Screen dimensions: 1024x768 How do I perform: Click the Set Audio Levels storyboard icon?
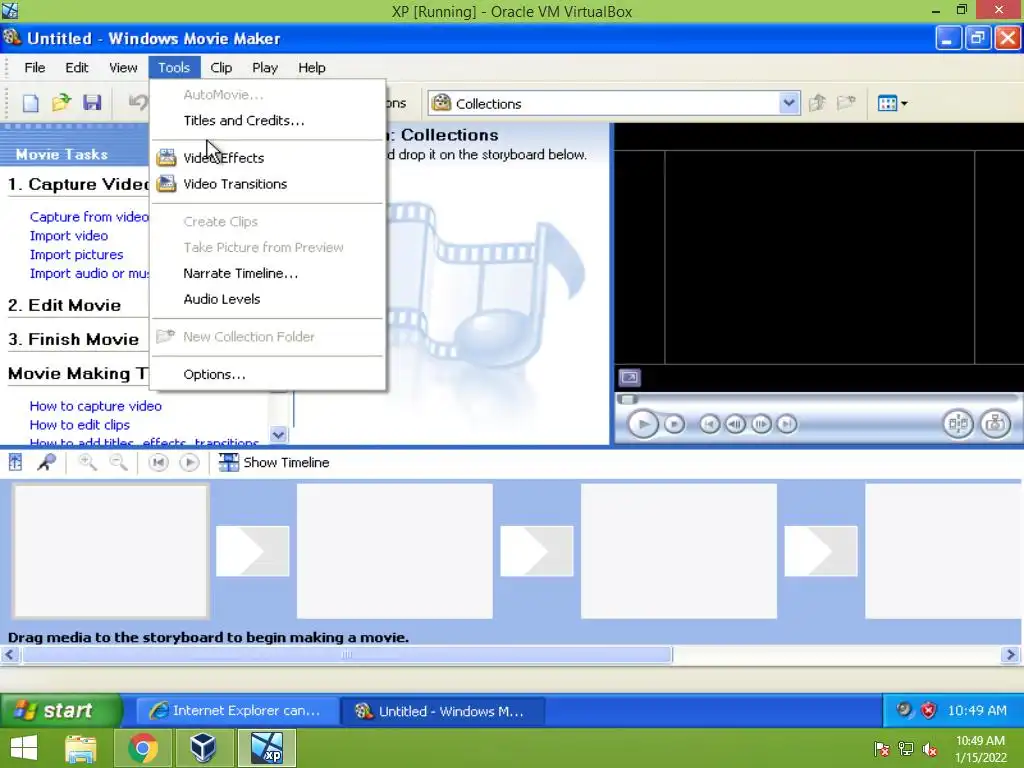point(16,462)
